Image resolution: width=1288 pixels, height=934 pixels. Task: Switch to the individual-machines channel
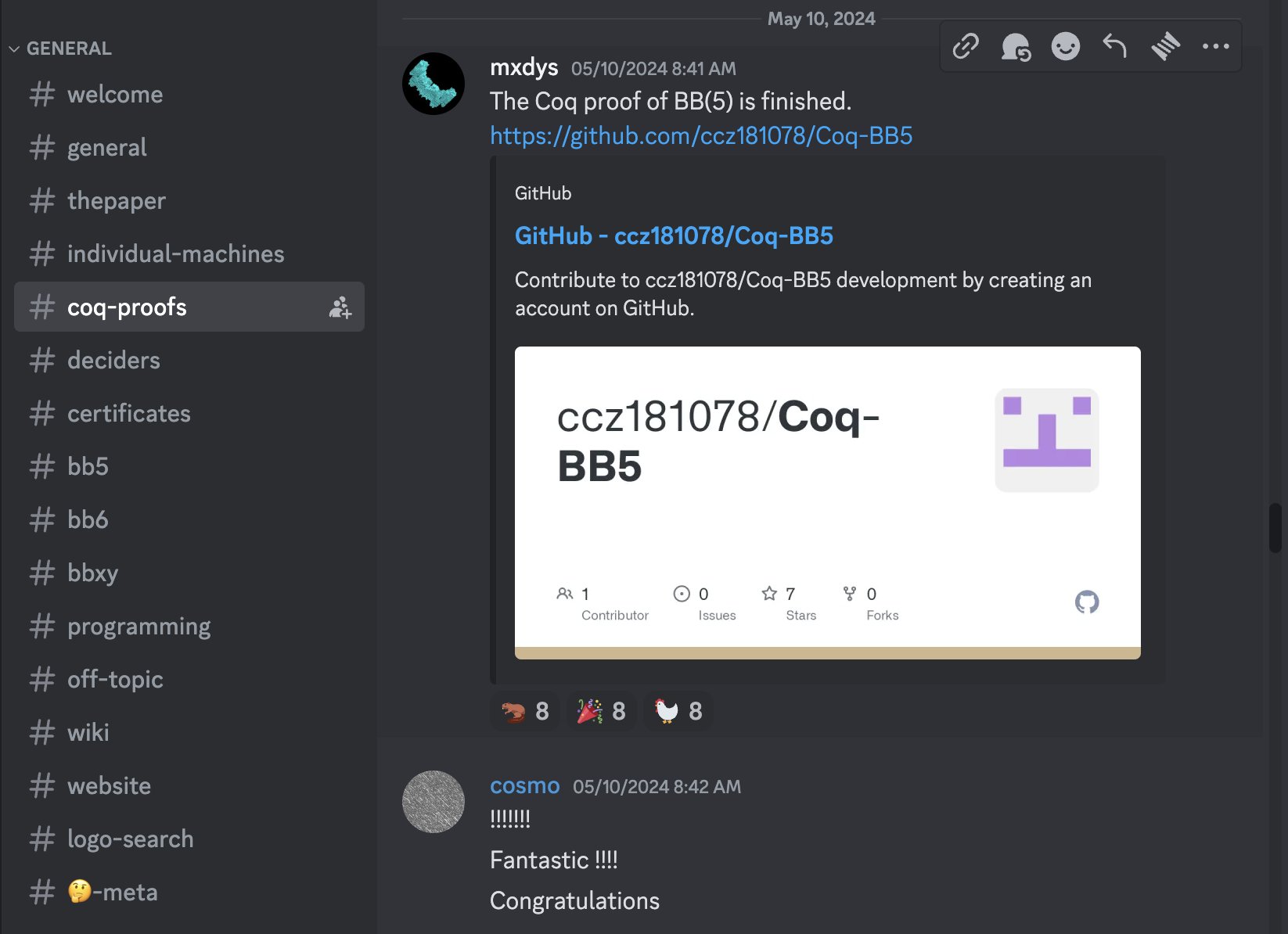click(189, 254)
